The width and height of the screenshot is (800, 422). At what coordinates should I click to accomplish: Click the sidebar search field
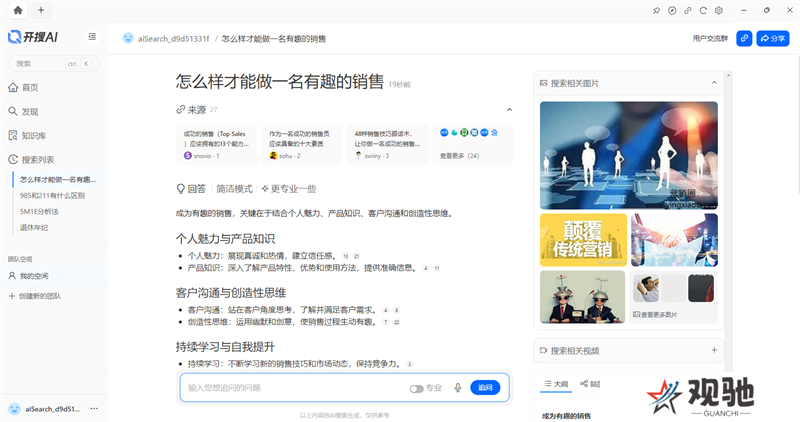(x=54, y=64)
